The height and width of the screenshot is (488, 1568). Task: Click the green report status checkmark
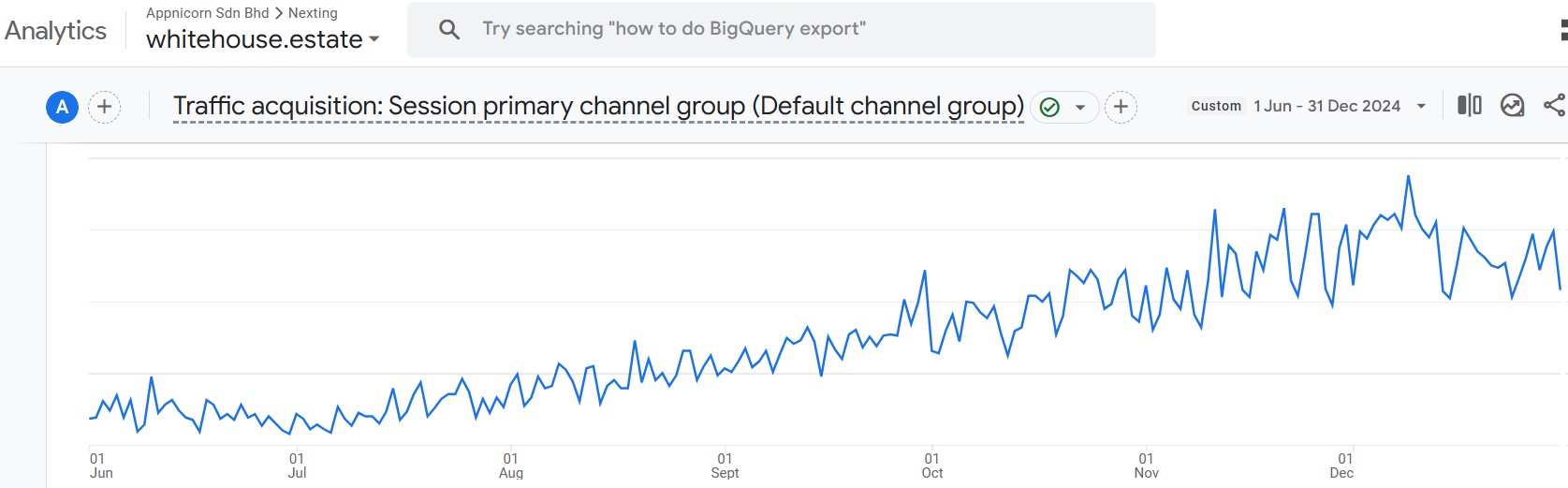1050,107
